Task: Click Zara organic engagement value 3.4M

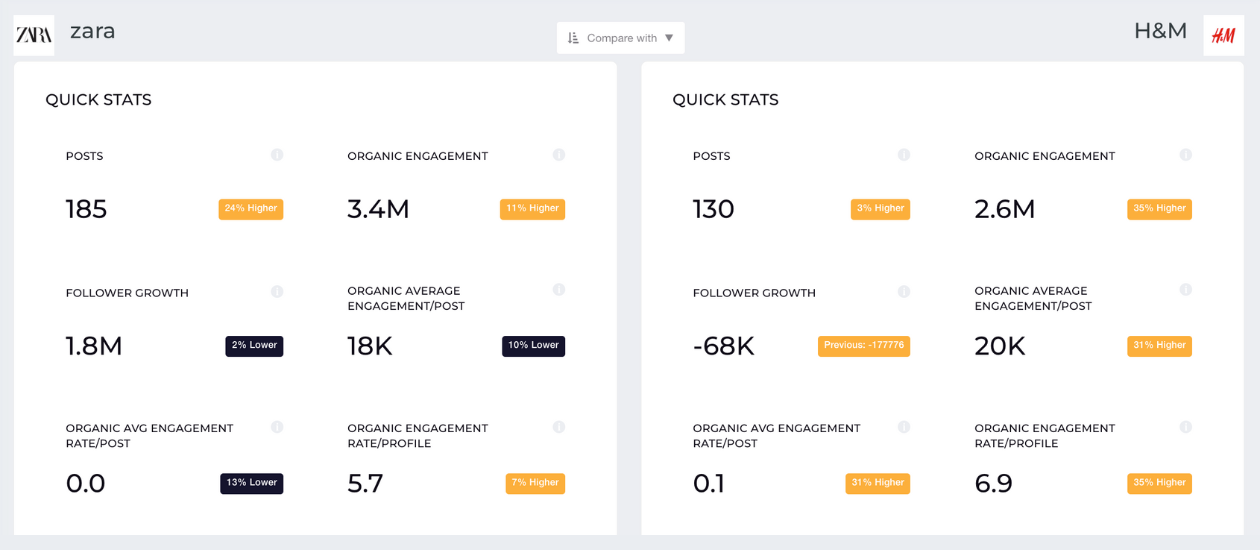Action: pyautogui.click(x=379, y=209)
